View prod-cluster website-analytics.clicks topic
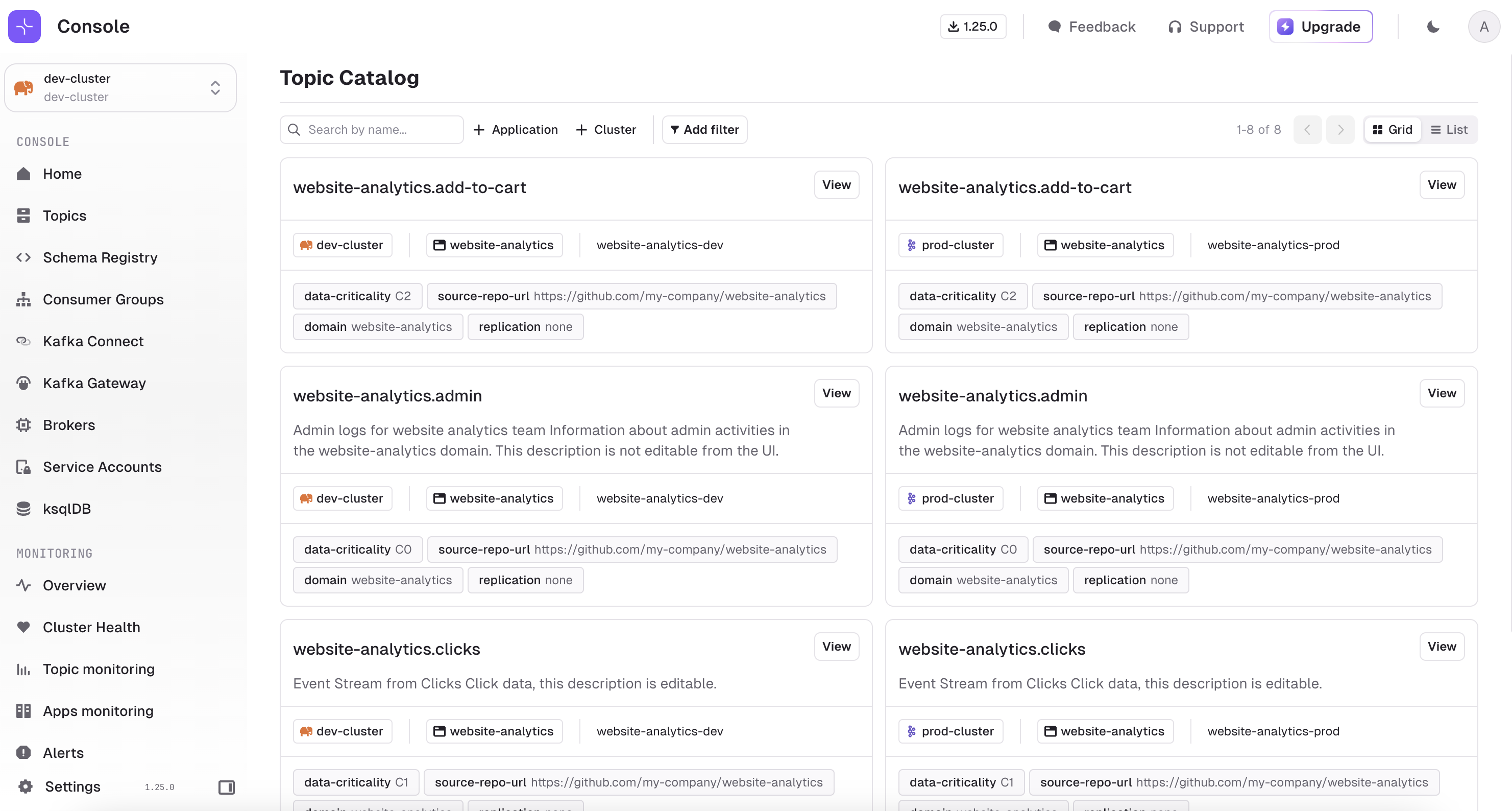The image size is (1512, 811). tap(1442, 647)
